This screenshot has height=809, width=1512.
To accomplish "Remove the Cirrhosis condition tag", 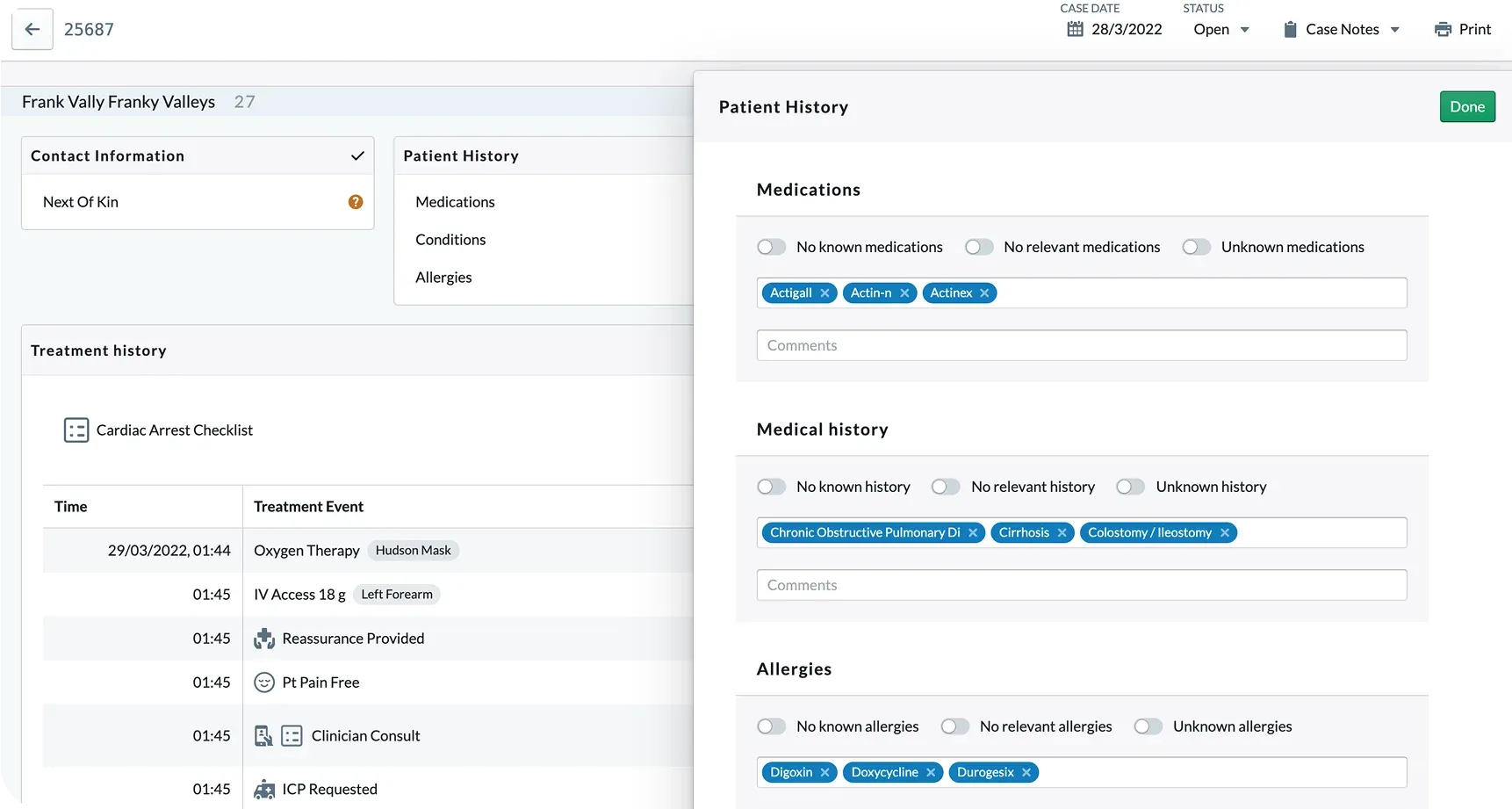I will 1062,533.
